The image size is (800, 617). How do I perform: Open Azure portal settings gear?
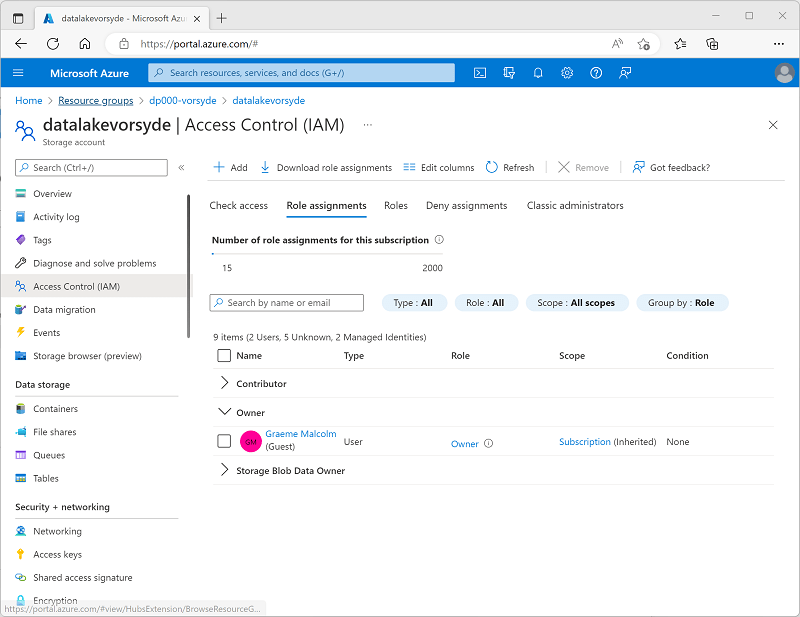(x=567, y=72)
